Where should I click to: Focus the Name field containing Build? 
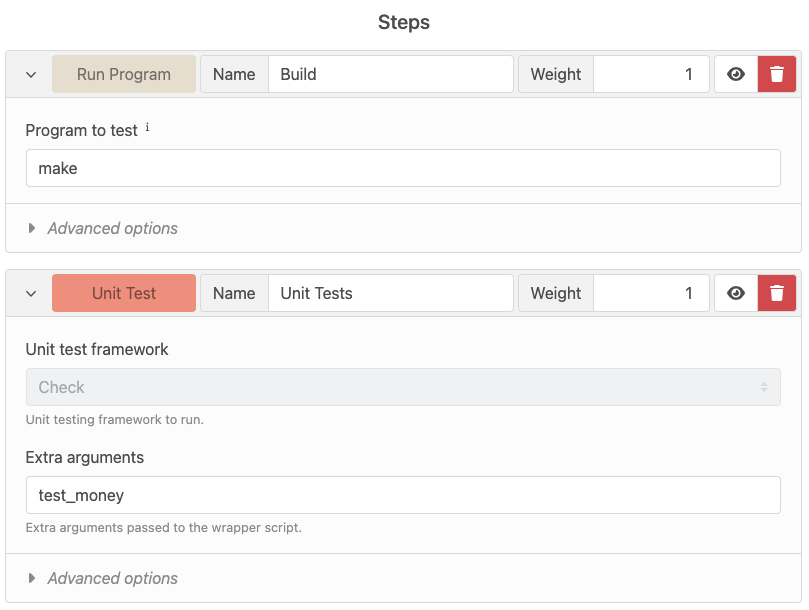(391, 74)
